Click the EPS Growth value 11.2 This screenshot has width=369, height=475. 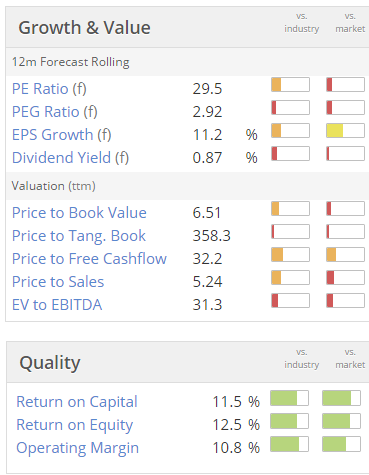click(x=207, y=135)
